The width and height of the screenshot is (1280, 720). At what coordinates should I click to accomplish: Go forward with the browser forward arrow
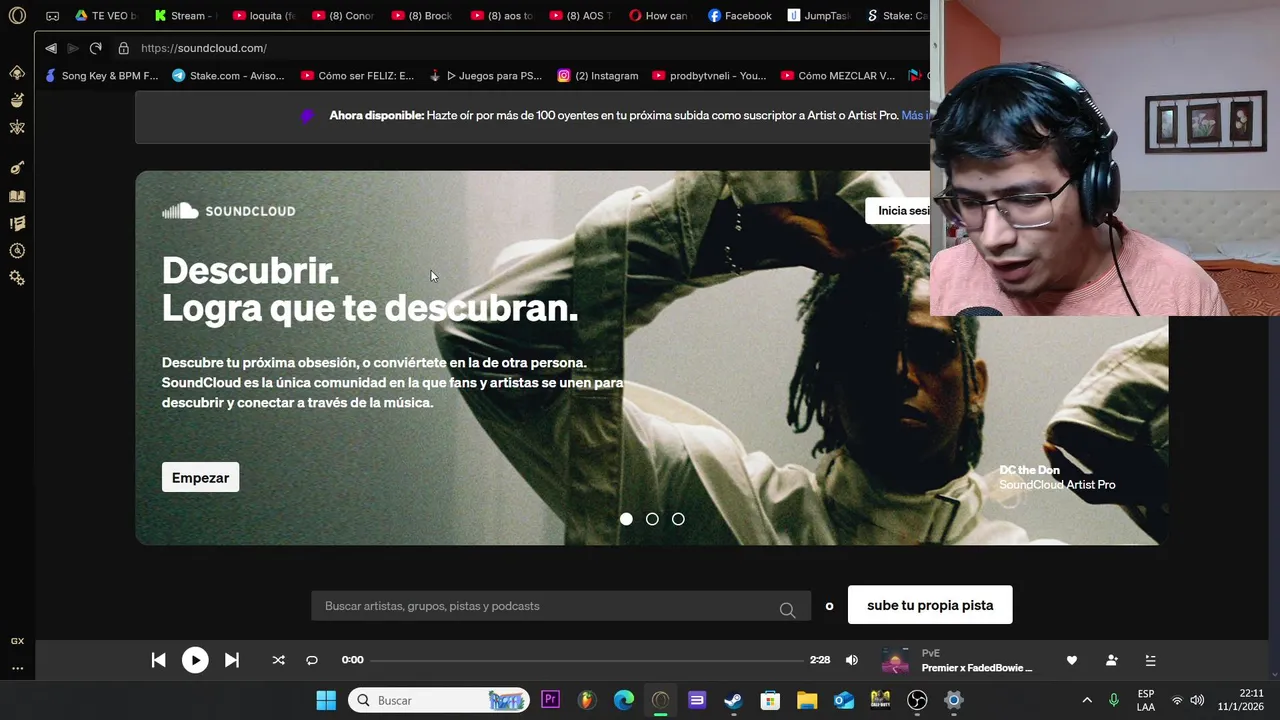click(x=73, y=48)
